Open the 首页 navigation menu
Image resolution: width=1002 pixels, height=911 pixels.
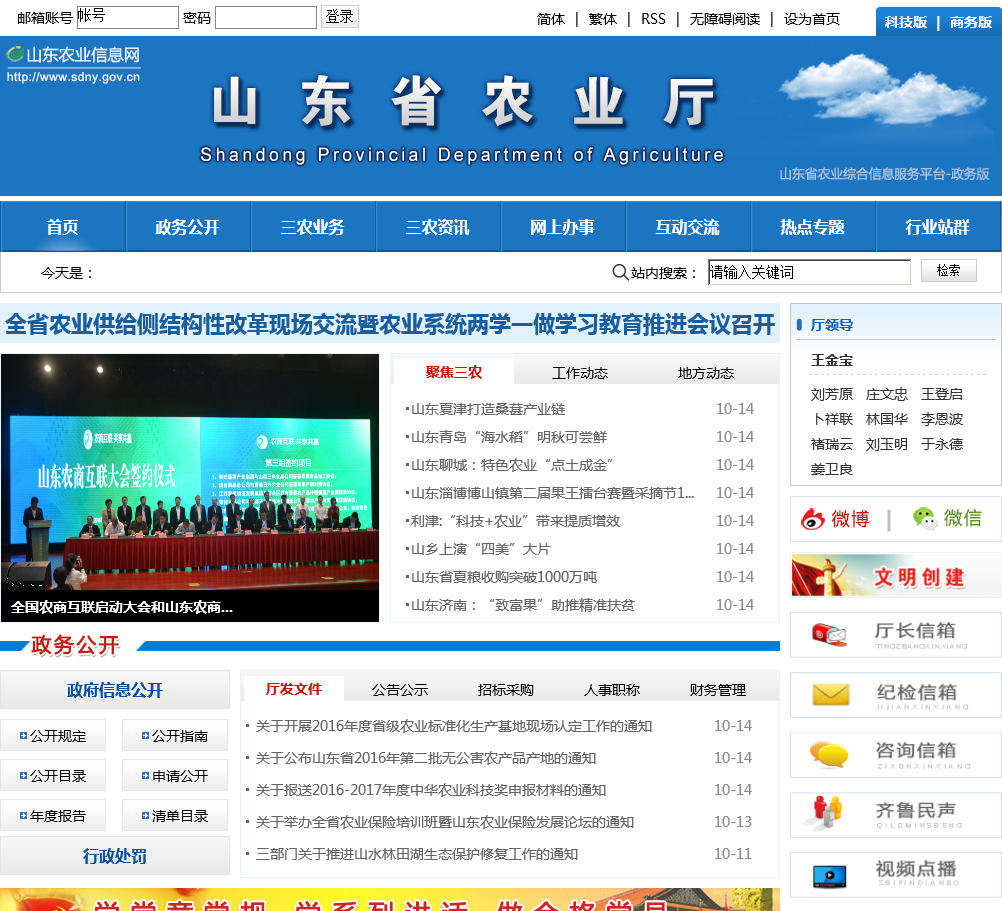[63, 227]
